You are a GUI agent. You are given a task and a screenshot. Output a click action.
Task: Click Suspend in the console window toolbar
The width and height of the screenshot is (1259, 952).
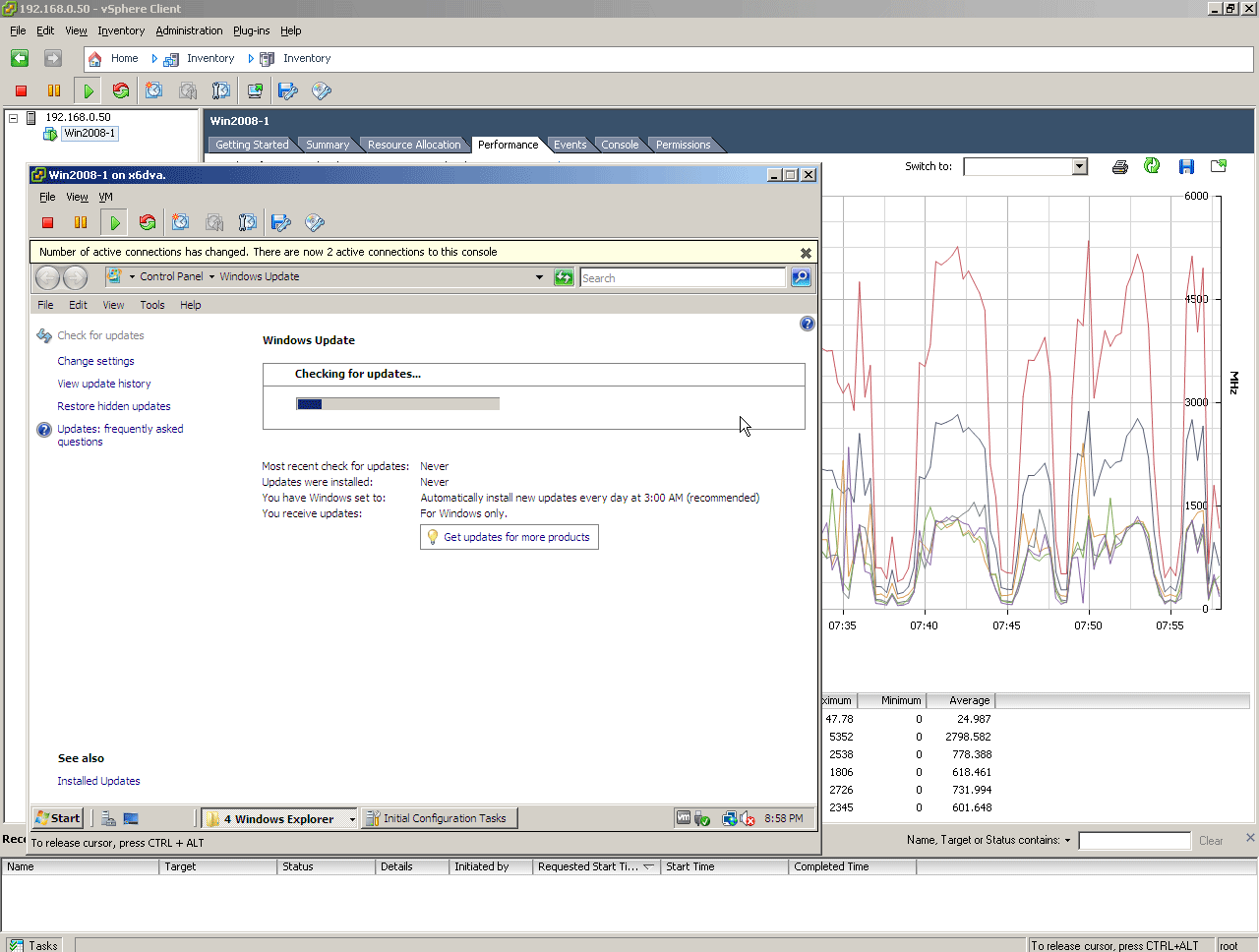pos(81,222)
